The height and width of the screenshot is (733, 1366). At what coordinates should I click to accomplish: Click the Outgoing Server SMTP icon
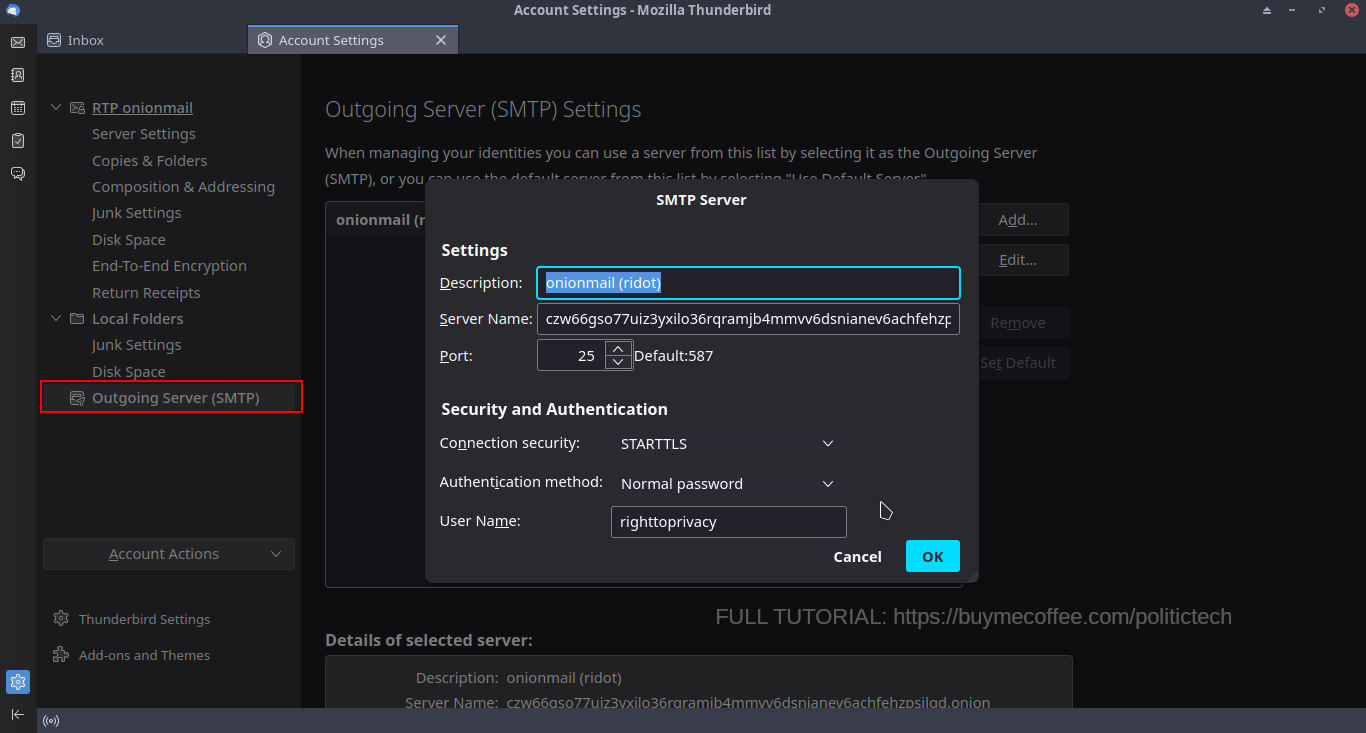pyautogui.click(x=77, y=398)
